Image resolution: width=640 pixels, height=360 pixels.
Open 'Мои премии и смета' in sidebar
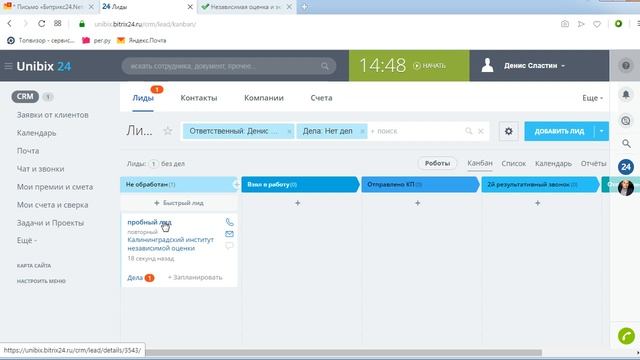click(55, 187)
